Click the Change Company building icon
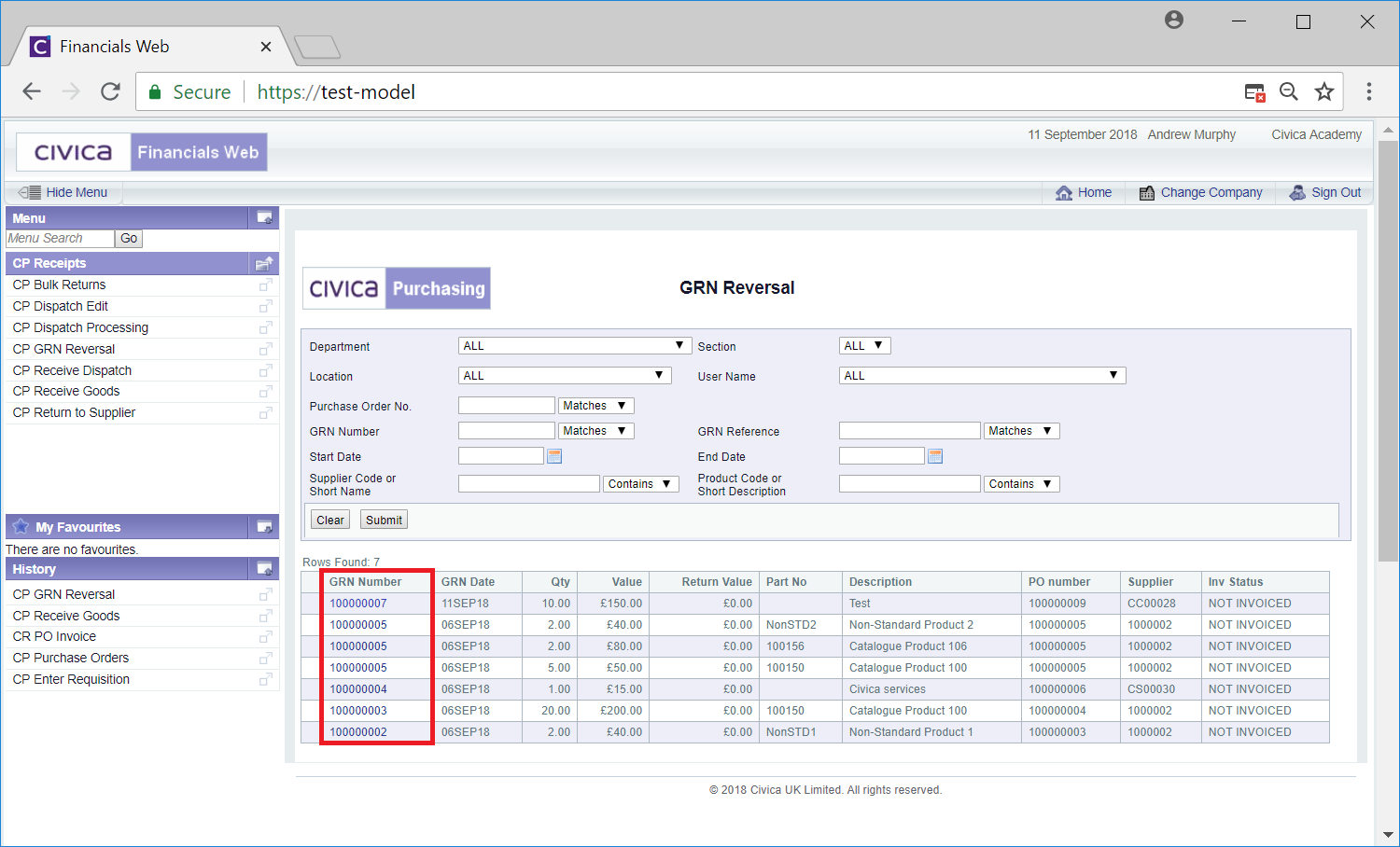The height and width of the screenshot is (847, 1400). (x=1147, y=193)
